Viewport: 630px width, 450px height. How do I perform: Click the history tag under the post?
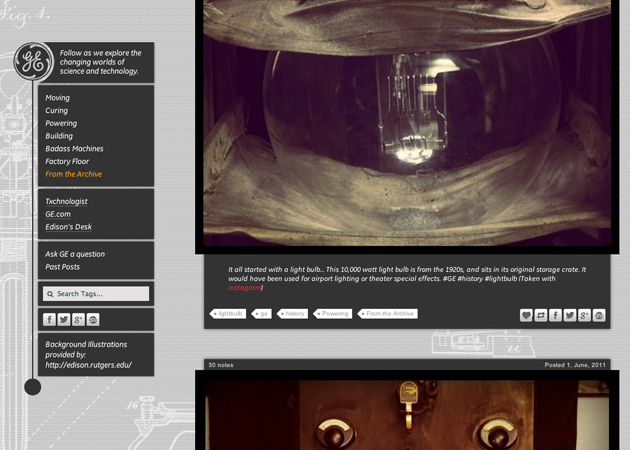[293, 314]
